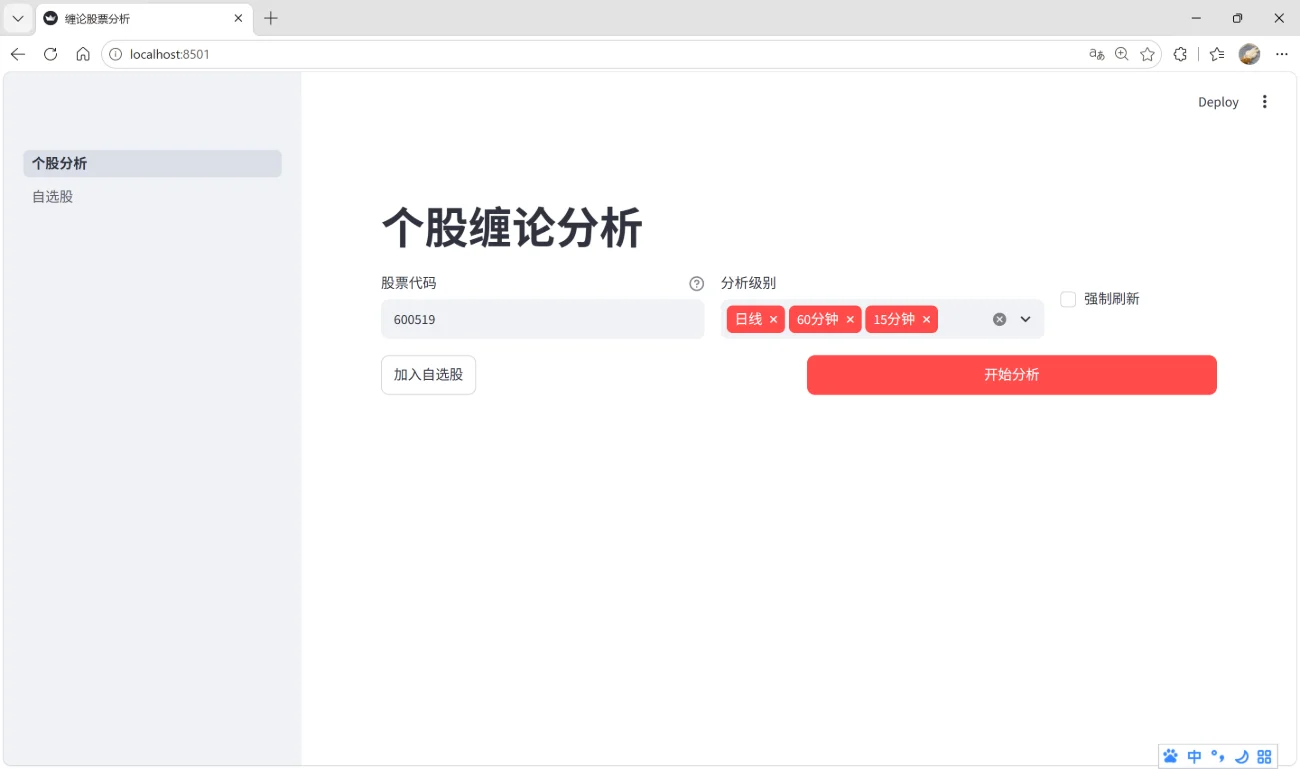
Task: Go to the browser home page
Action: 83,54
